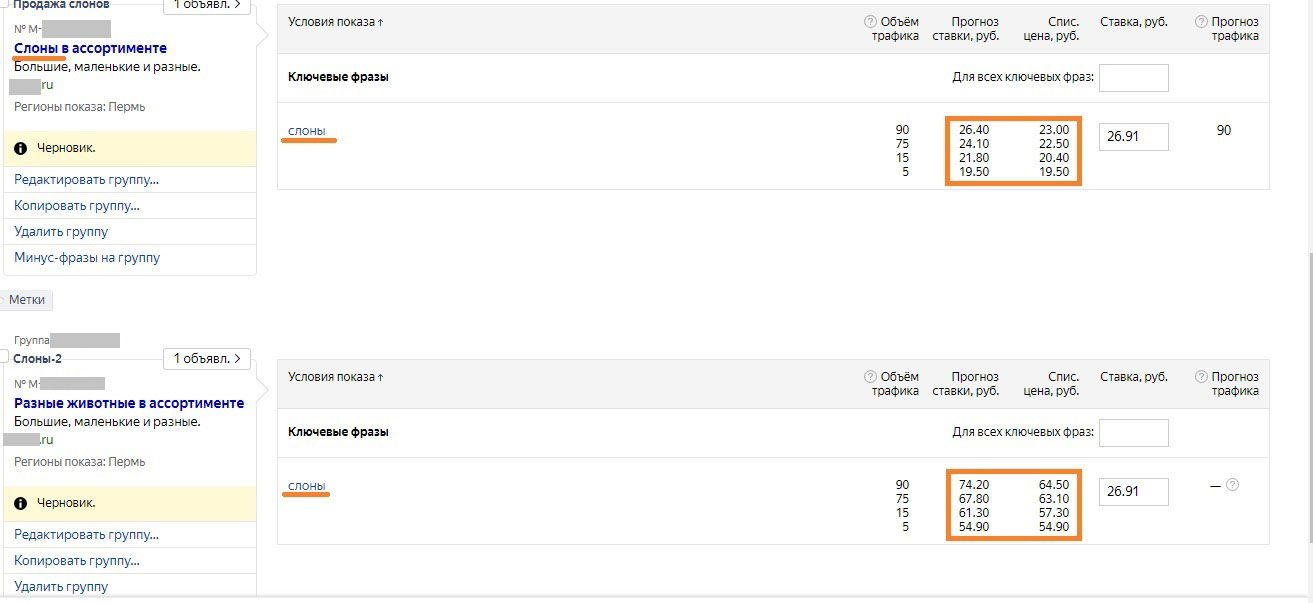Viewport: 1313px width, 603px height.
Task: Open ad title Разные животные в ассортименте
Action: tap(129, 403)
